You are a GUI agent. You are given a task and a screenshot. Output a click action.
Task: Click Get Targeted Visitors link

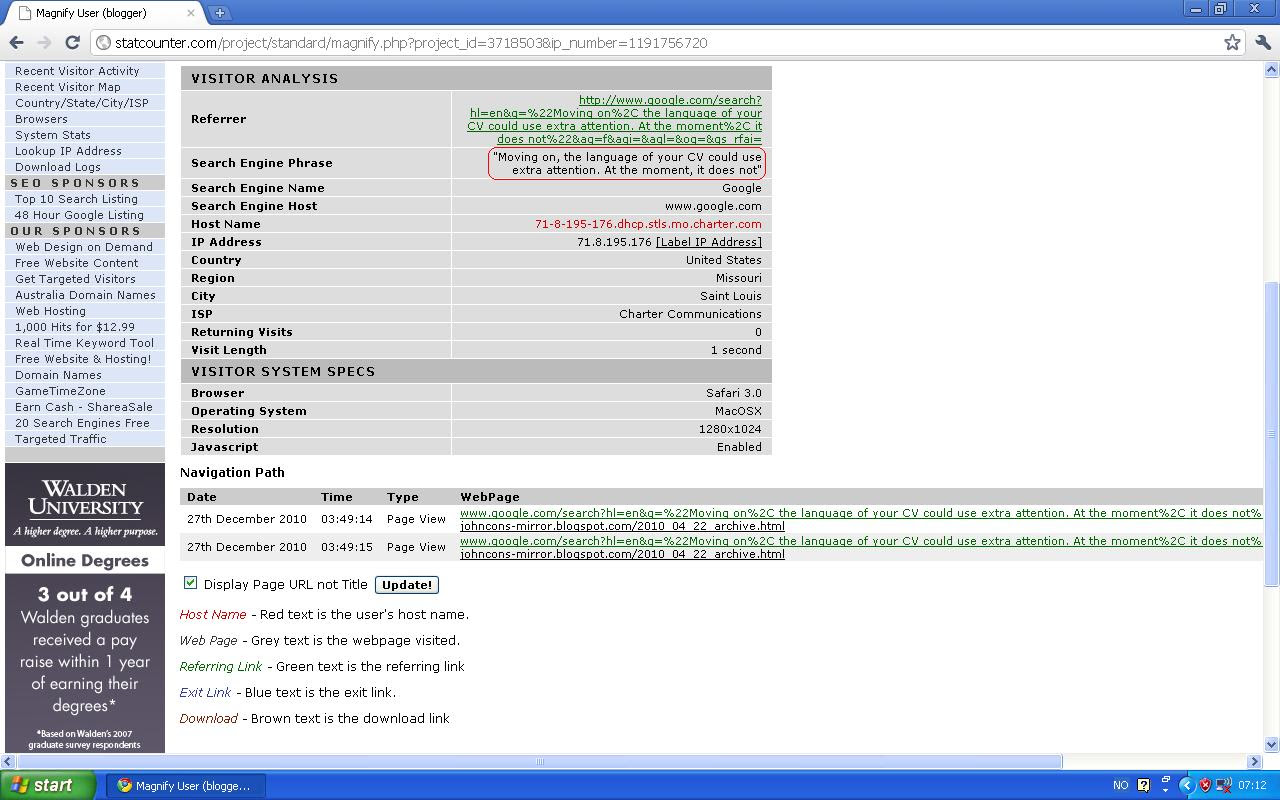point(75,279)
